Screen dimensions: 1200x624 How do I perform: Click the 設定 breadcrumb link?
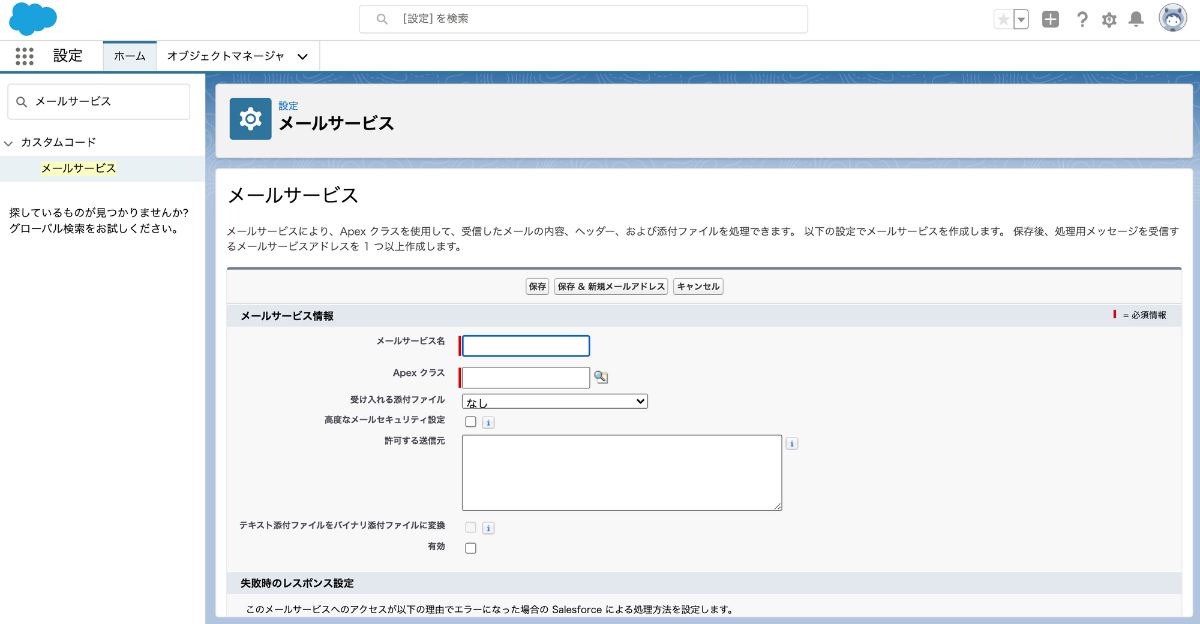tap(288, 105)
